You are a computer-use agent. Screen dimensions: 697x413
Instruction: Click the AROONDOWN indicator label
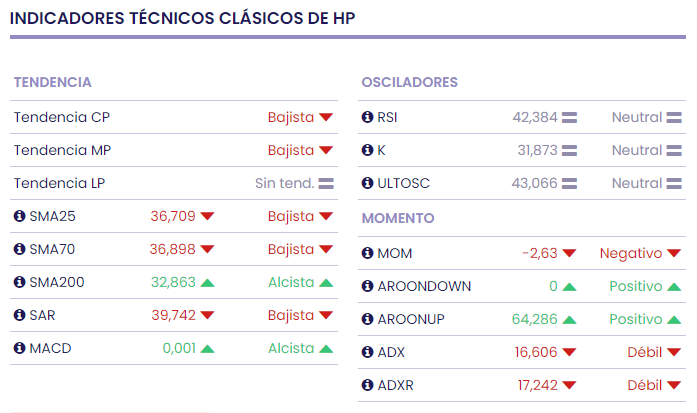(424, 286)
